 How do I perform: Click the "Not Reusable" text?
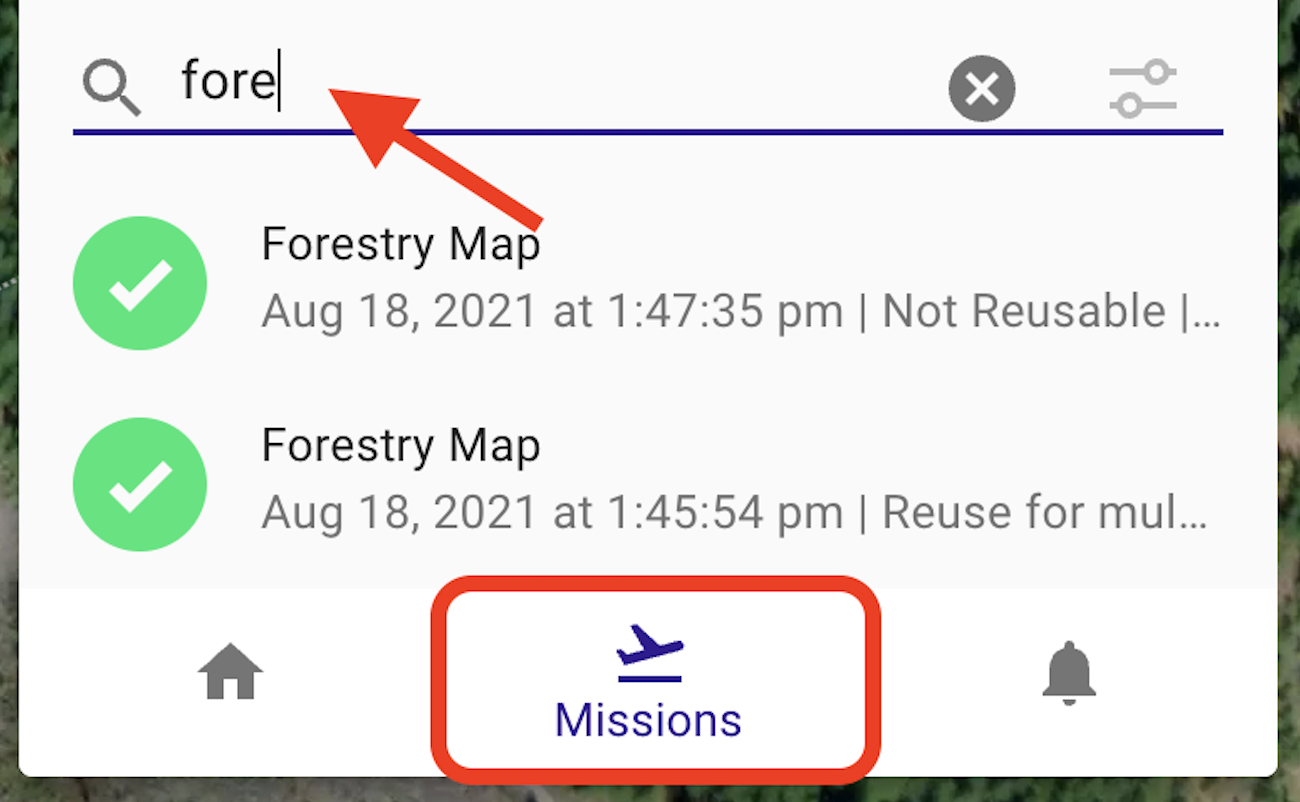(1023, 312)
